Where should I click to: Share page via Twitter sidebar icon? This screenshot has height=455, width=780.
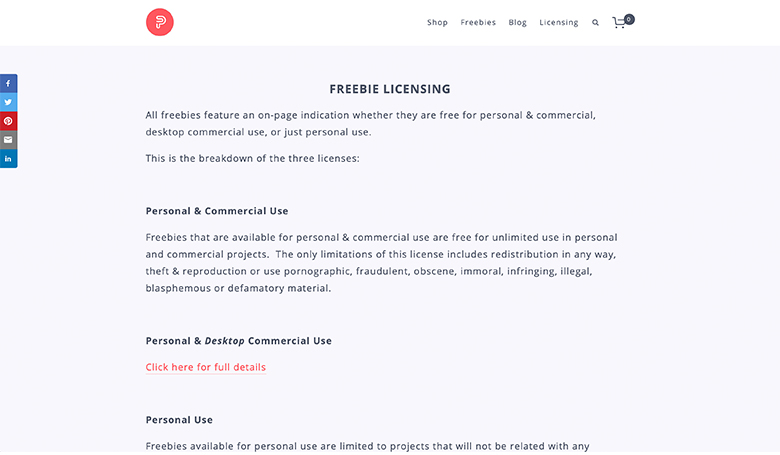click(8, 102)
